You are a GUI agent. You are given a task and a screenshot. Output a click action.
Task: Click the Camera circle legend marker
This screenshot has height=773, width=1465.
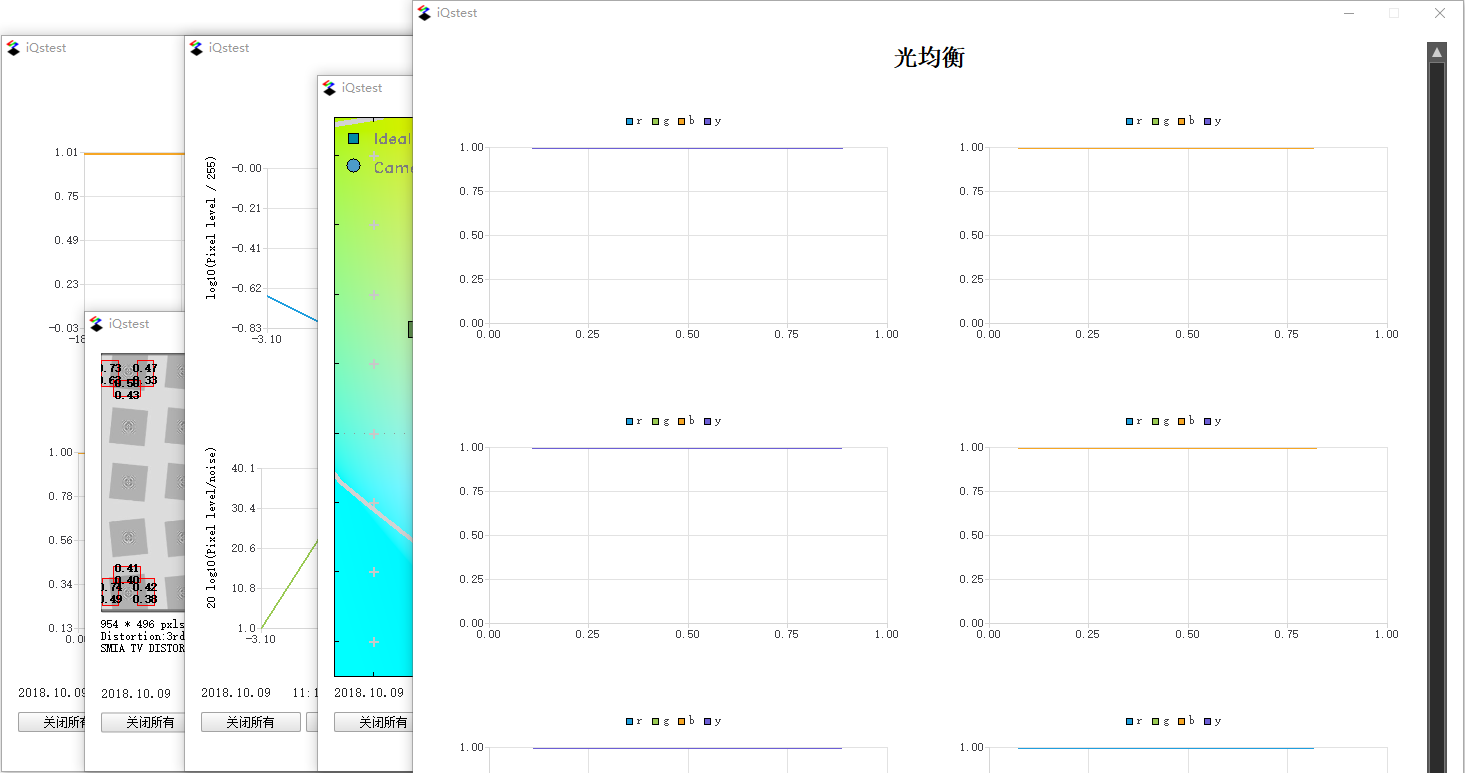pyautogui.click(x=353, y=166)
